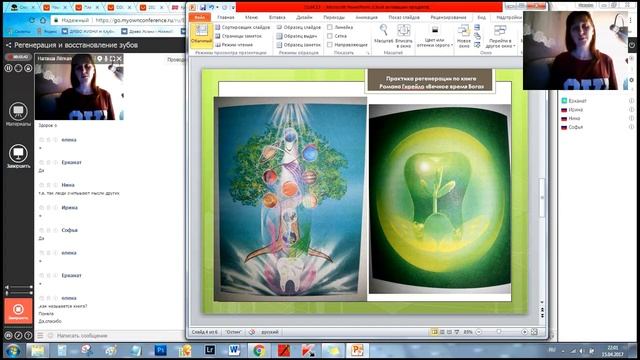The image size is (640, 360).
Task: Open Lightroom from Windows taskbar
Action: click(210, 350)
